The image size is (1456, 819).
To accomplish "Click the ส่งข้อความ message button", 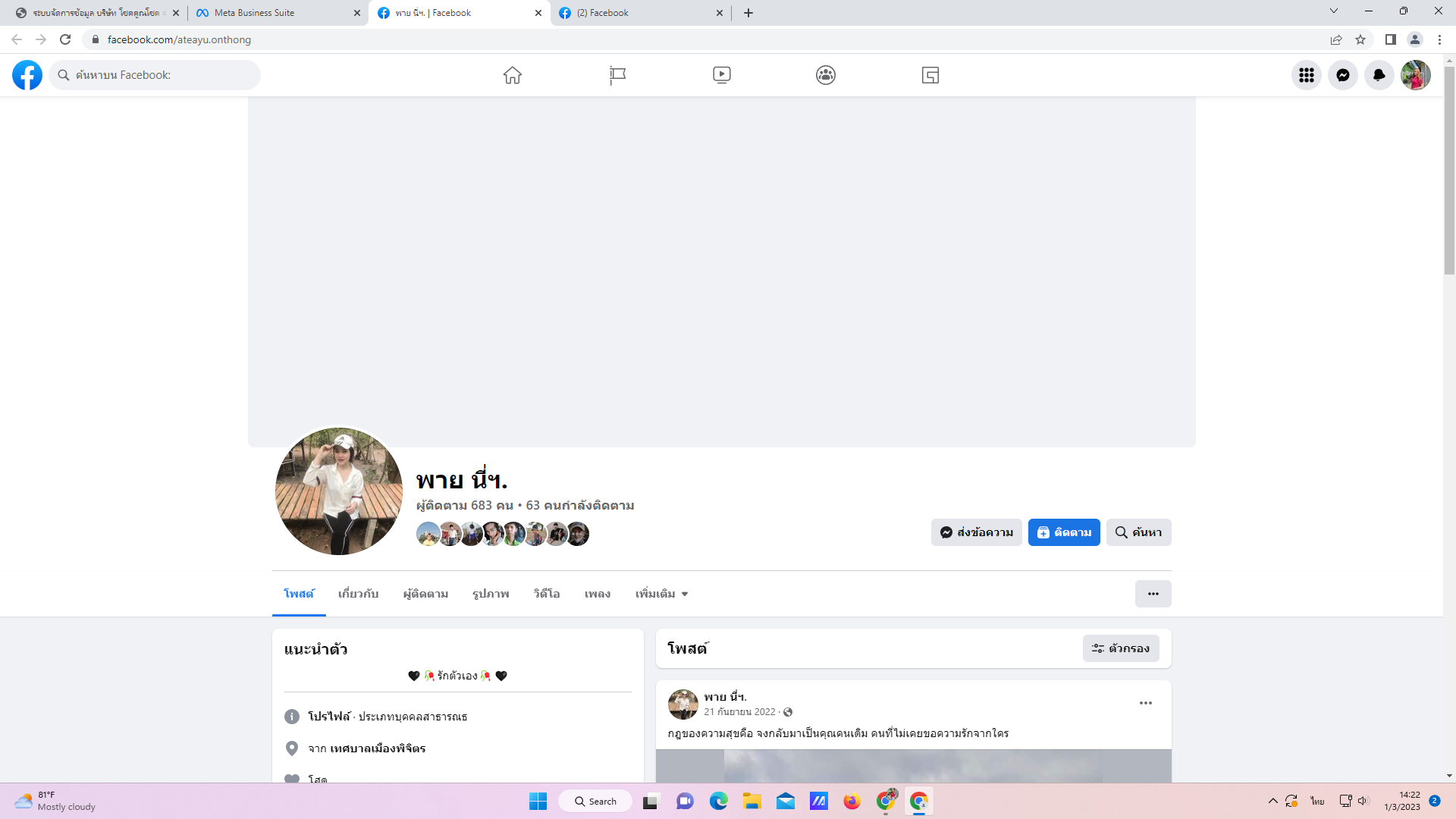I will coord(976,532).
